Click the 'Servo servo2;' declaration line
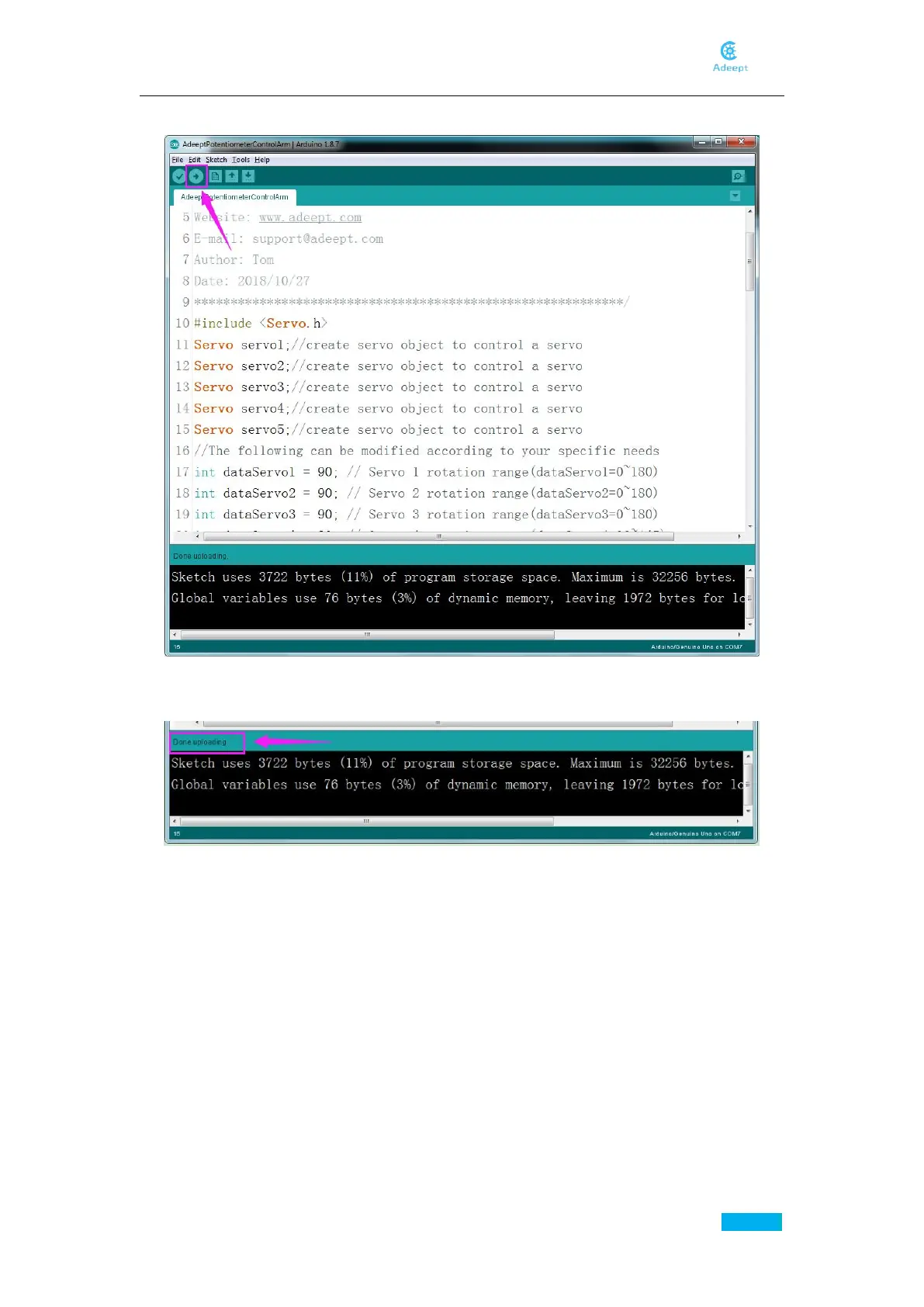The height and width of the screenshot is (1307, 924). (388, 366)
